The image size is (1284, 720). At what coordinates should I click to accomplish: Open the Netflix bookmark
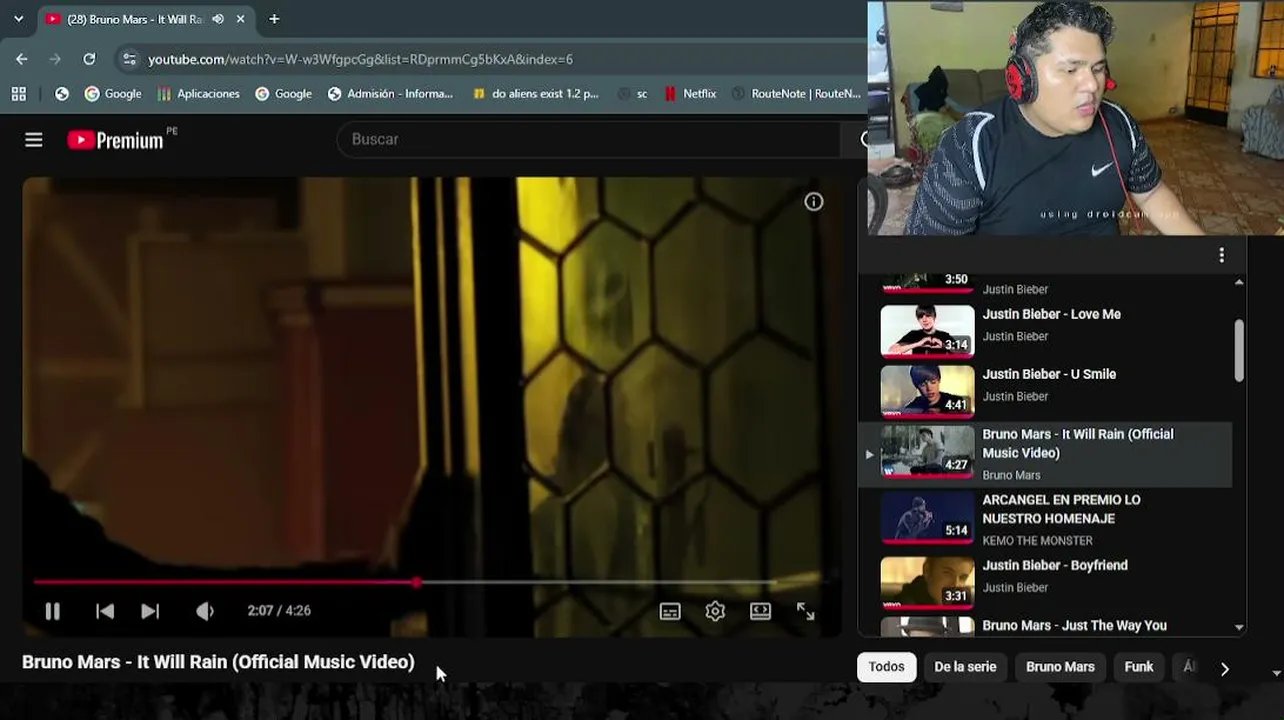coord(690,94)
